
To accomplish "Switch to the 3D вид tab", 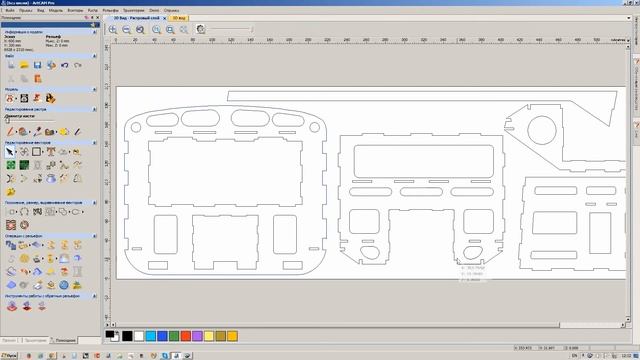I will 179,18.
